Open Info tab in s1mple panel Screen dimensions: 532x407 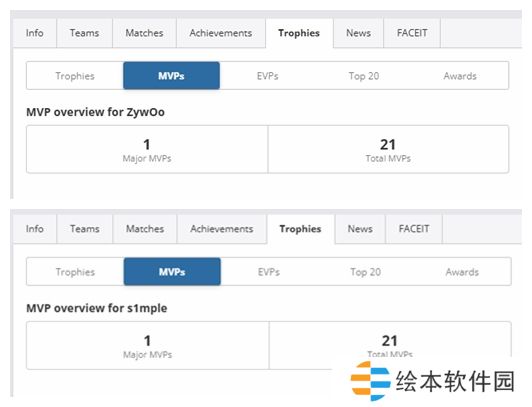tap(35, 229)
